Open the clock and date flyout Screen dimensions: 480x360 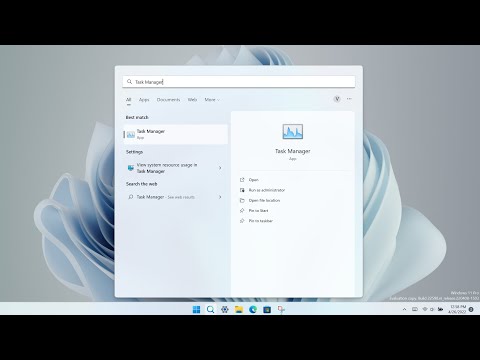click(x=457, y=309)
